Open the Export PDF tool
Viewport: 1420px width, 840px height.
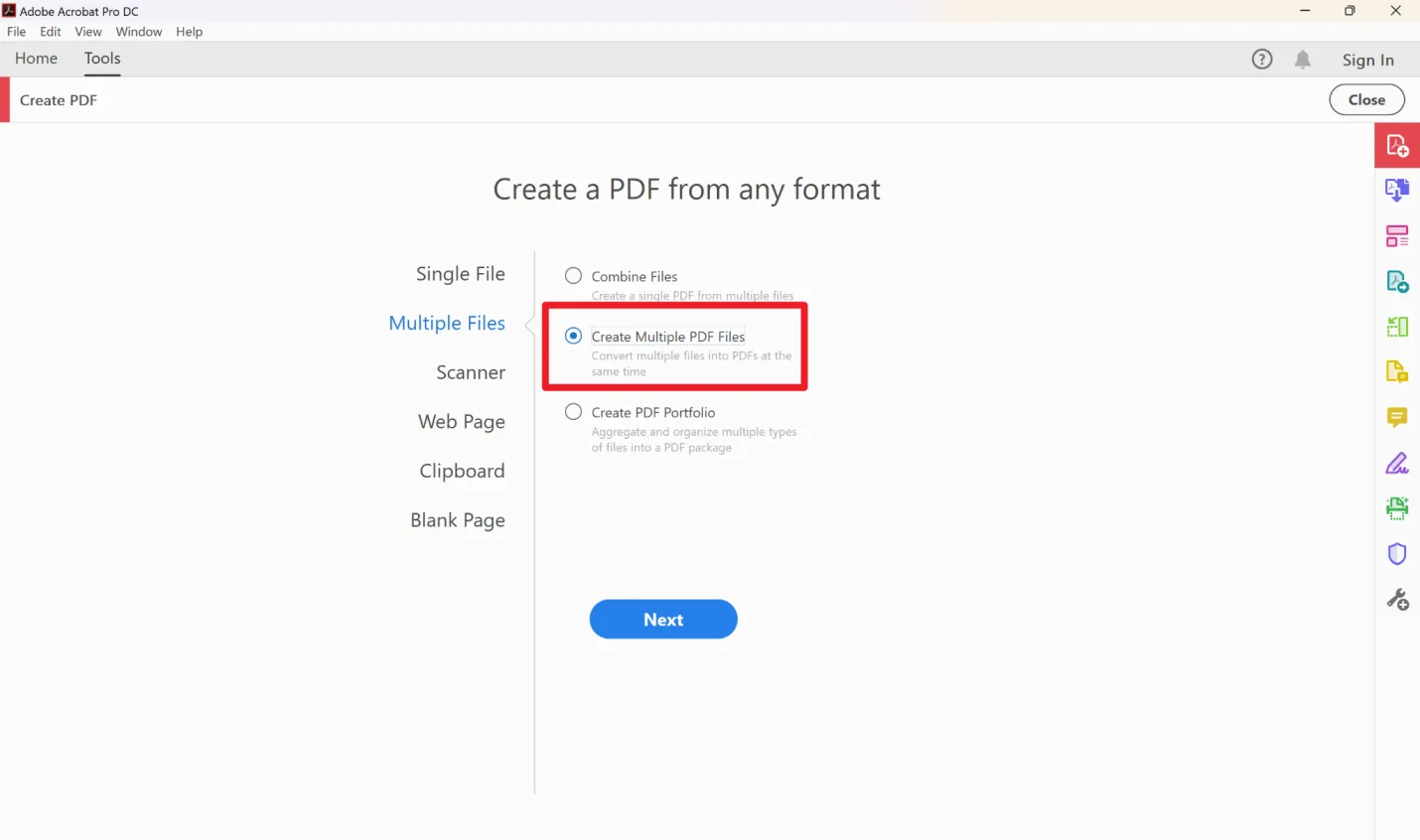click(1397, 190)
